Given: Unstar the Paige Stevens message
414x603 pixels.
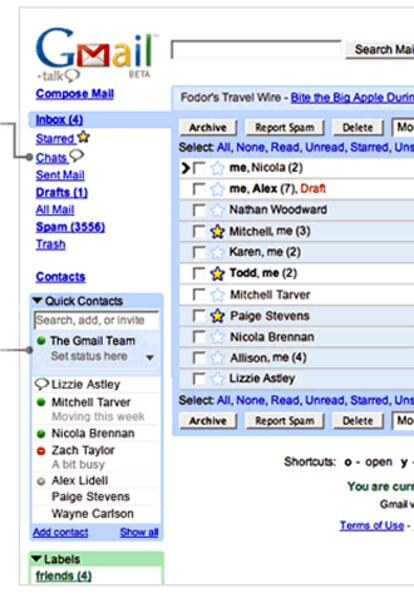Looking at the screenshot, I should coord(217,316).
